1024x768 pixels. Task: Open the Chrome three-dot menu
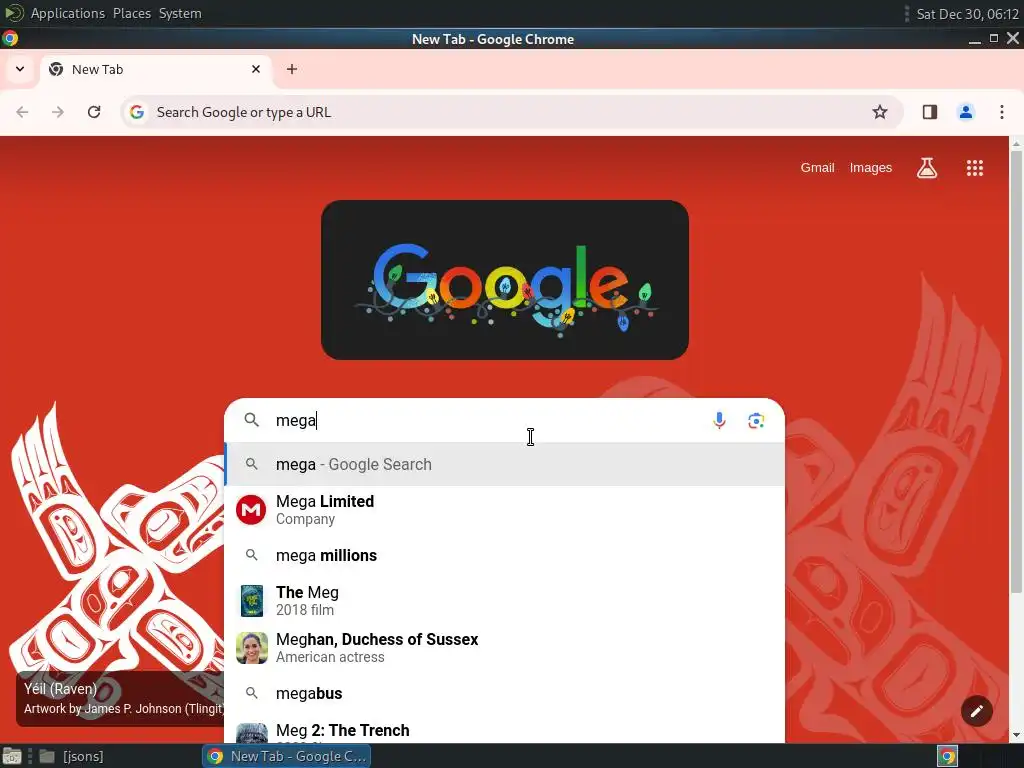click(1002, 112)
